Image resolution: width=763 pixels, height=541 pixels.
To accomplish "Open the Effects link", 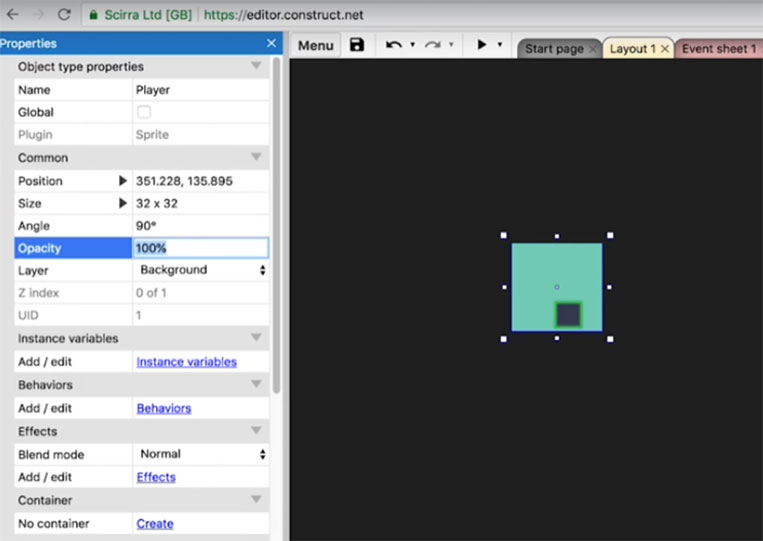I will pyautogui.click(x=156, y=477).
